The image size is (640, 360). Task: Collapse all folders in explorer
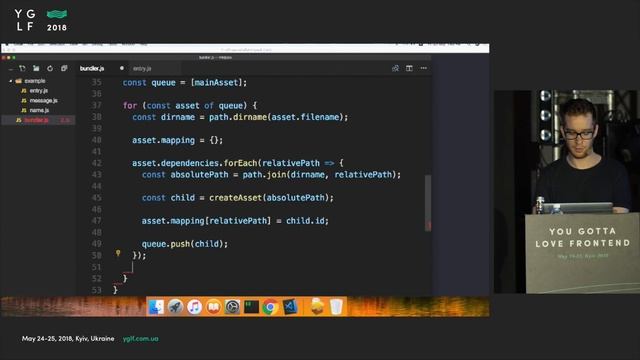click(x=64, y=69)
